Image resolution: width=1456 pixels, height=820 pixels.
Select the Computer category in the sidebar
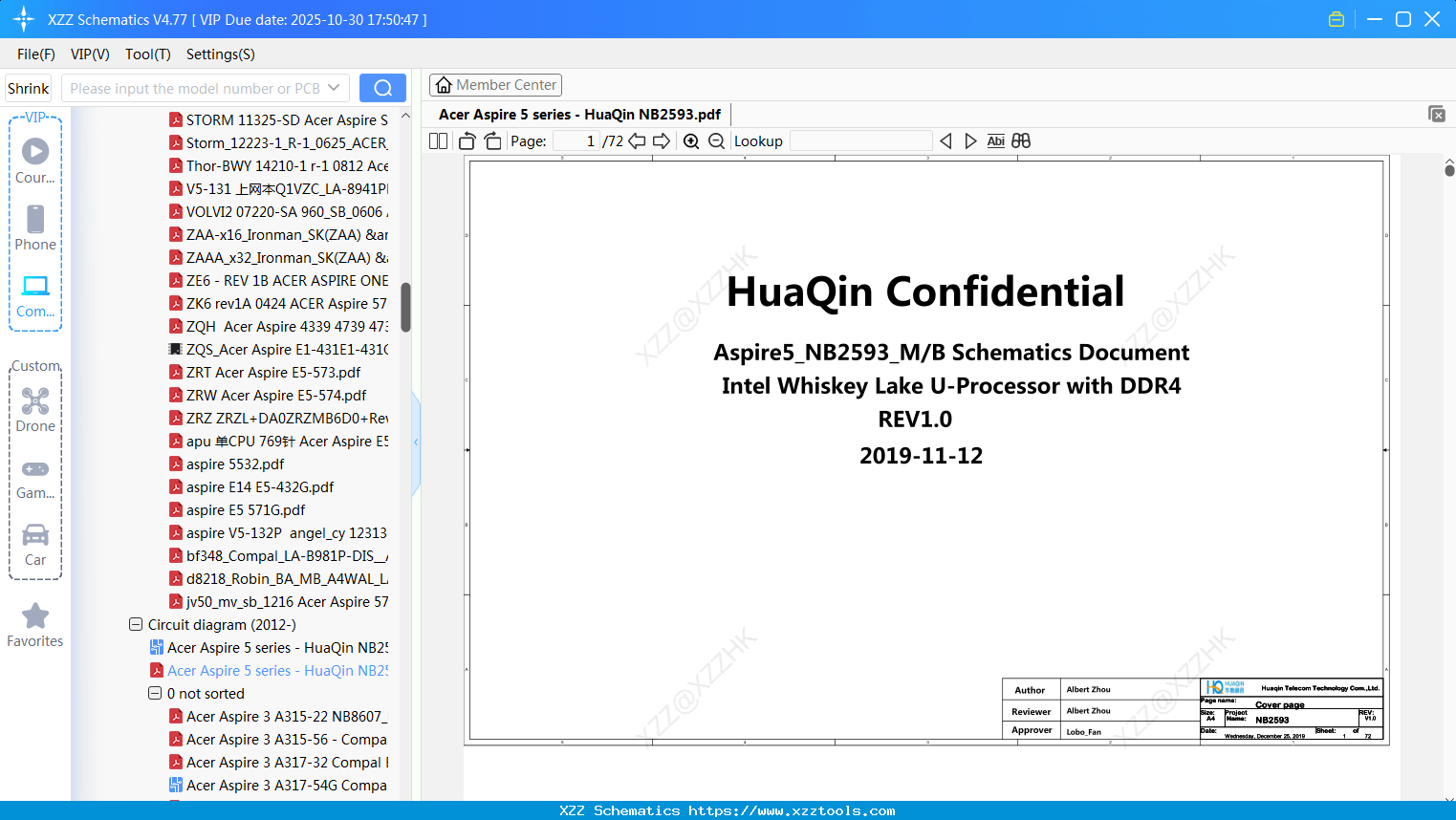(x=35, y=295)
